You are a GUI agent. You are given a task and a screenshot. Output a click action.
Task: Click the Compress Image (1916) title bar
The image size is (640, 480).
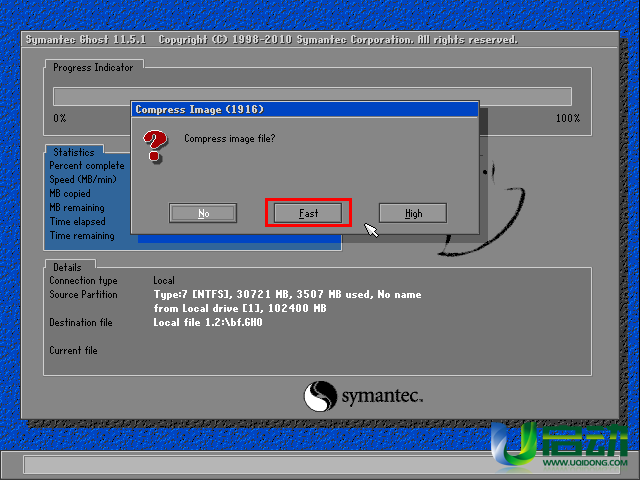point(304,109)
